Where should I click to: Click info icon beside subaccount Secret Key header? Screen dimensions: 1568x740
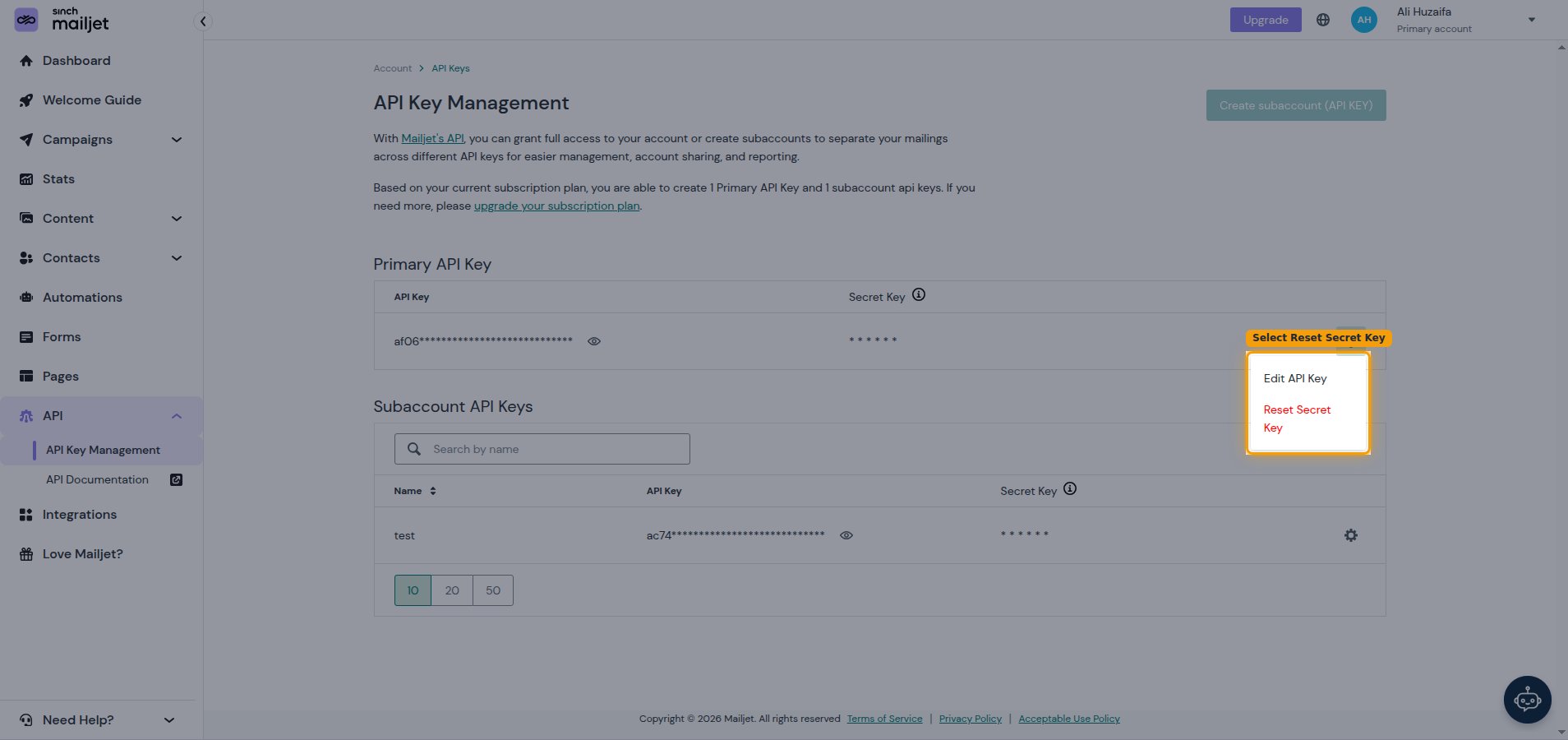click(1070, 488)
